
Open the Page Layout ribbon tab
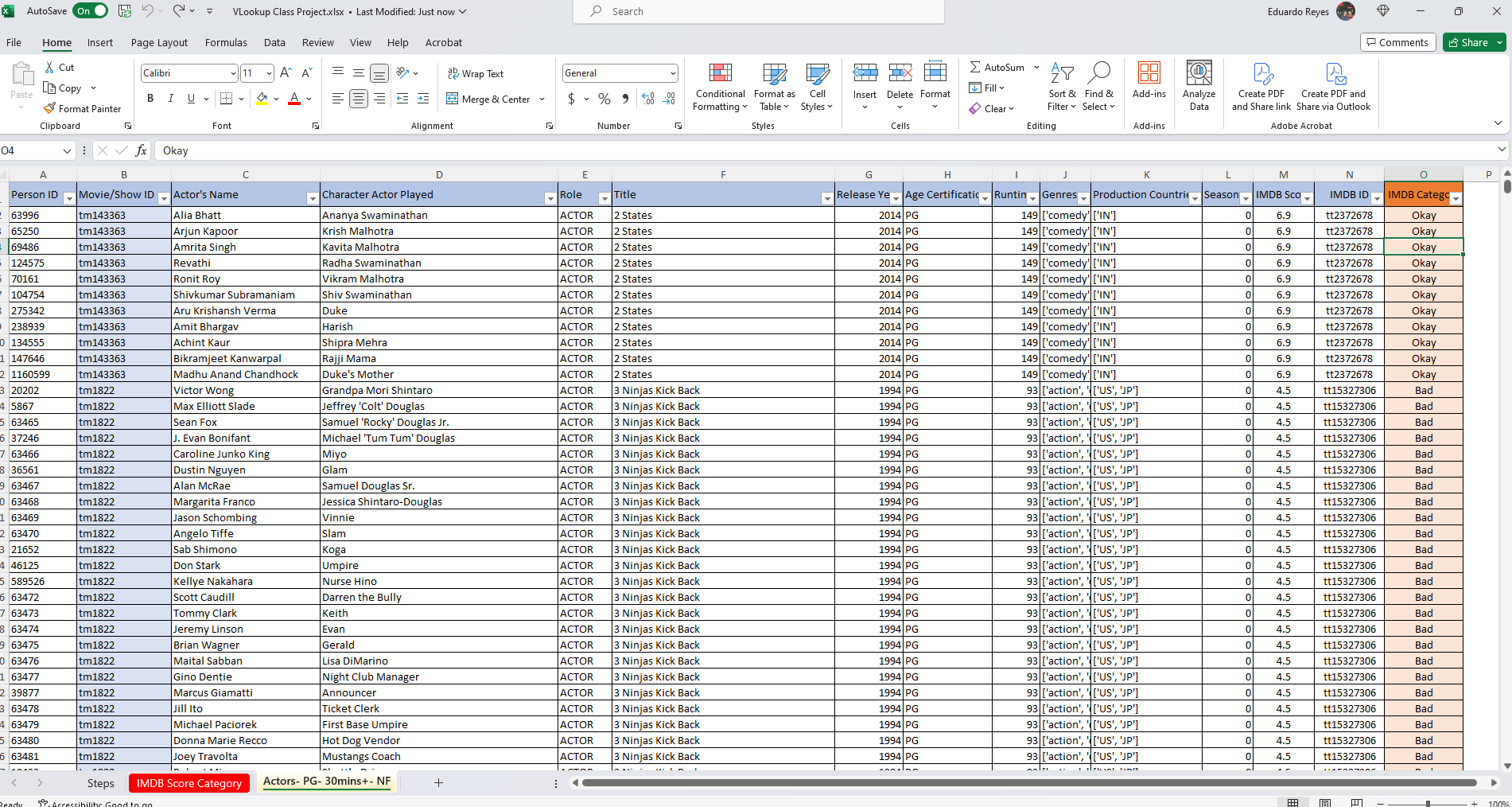tap(159, 42)
